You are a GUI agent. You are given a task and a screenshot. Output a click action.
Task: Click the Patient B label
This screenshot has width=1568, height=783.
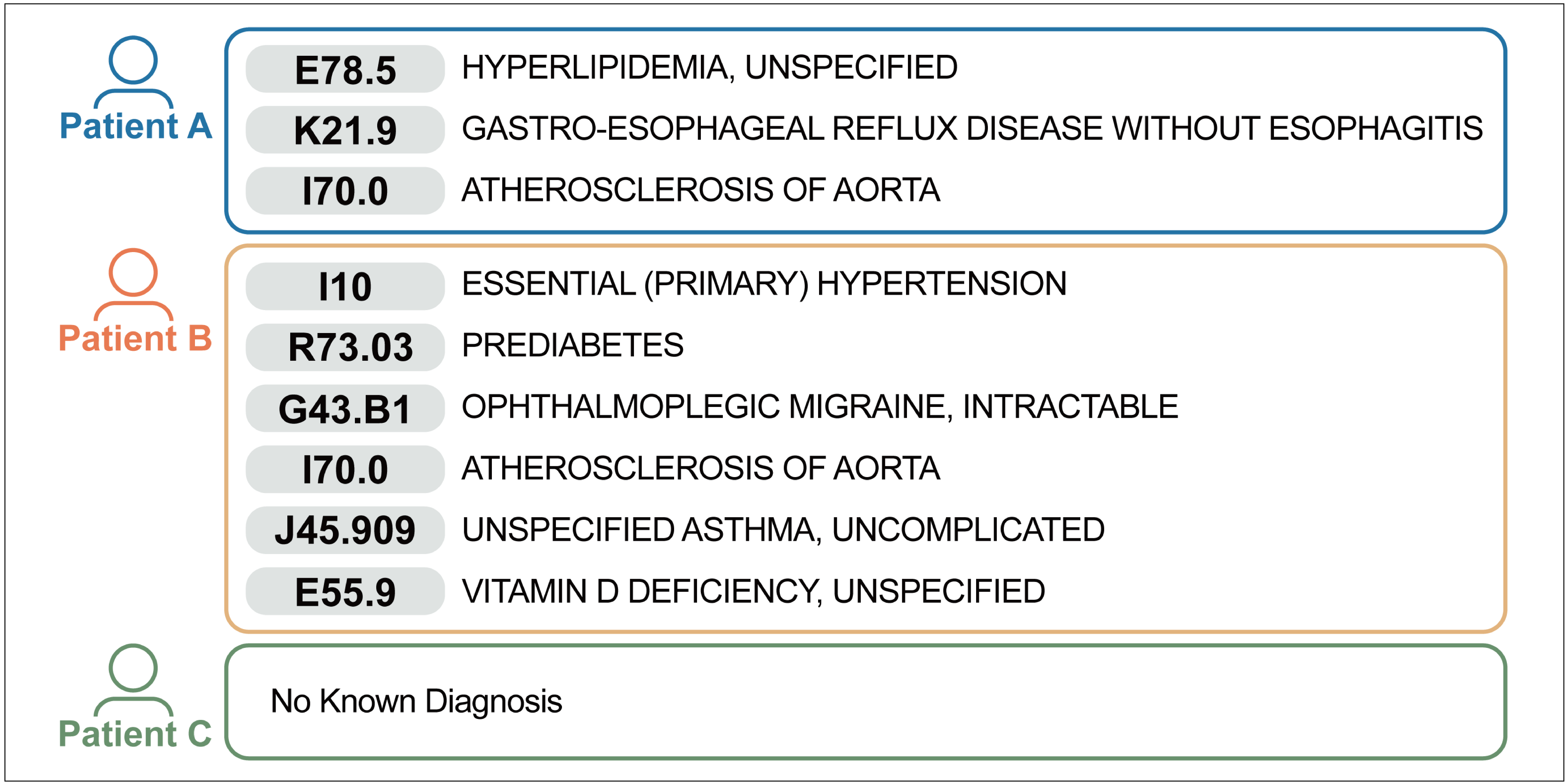tap(135, 338)
